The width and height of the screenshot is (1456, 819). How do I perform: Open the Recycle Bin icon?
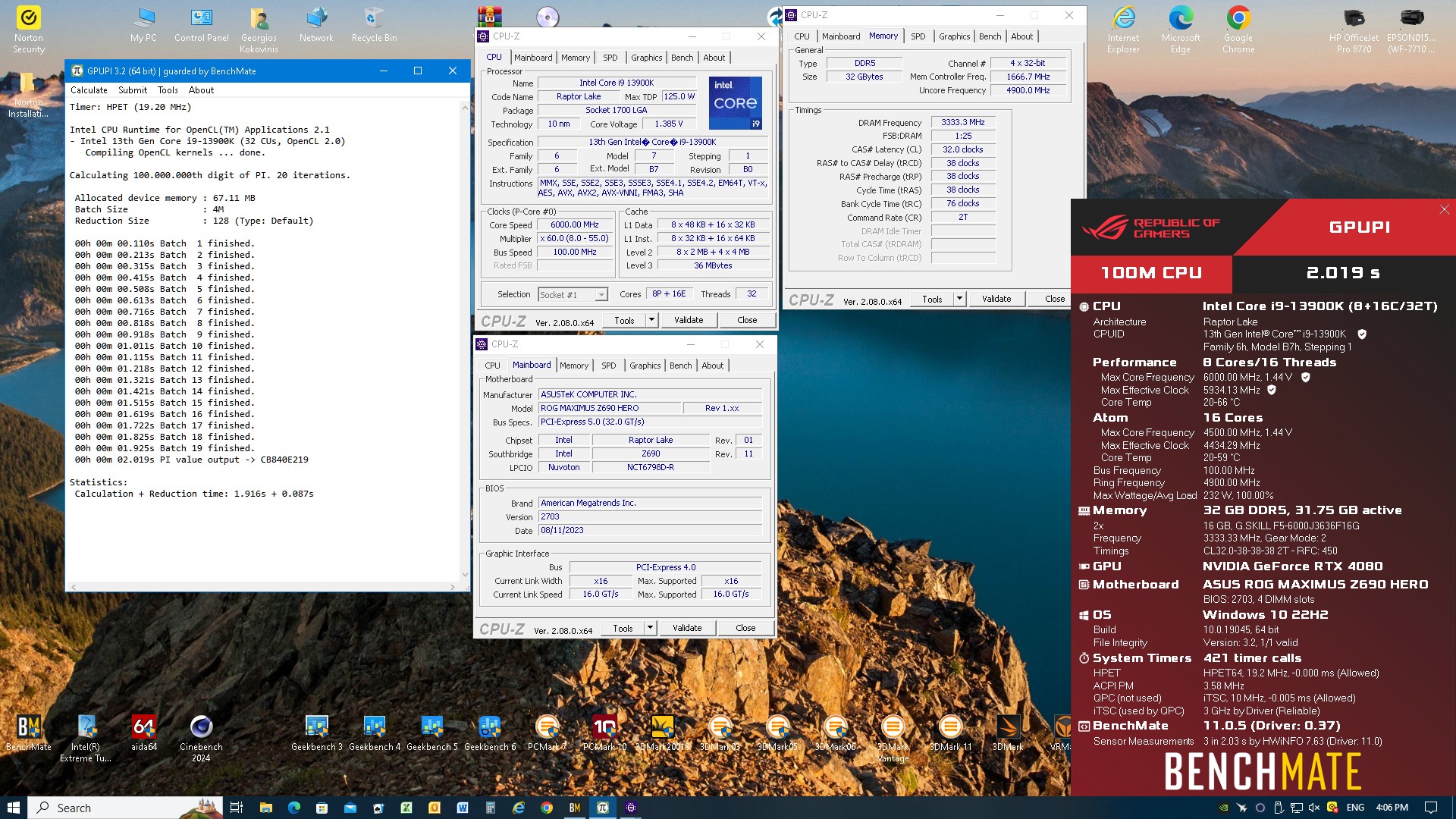(374, 25)
